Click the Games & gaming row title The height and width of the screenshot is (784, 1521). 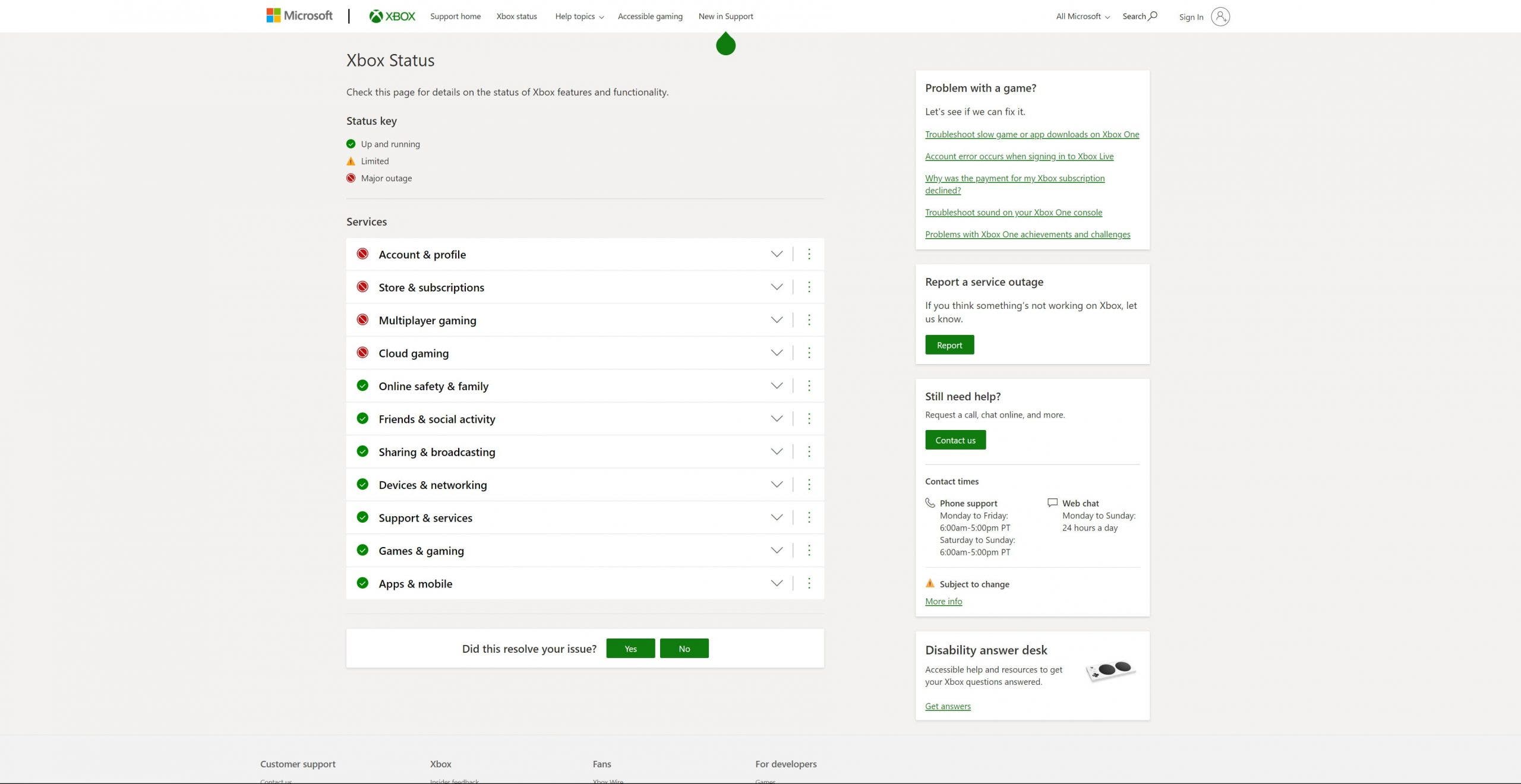click(x=421, y=551)
